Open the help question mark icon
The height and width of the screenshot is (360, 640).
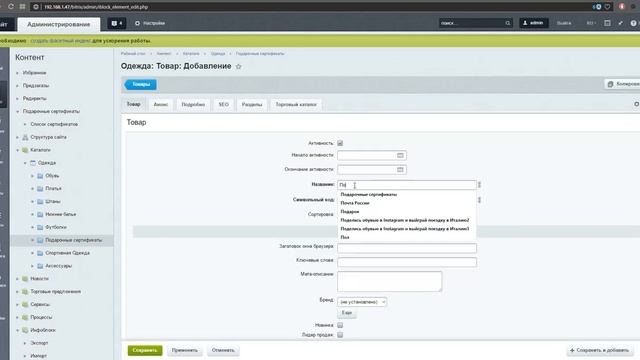coord(633,23)
